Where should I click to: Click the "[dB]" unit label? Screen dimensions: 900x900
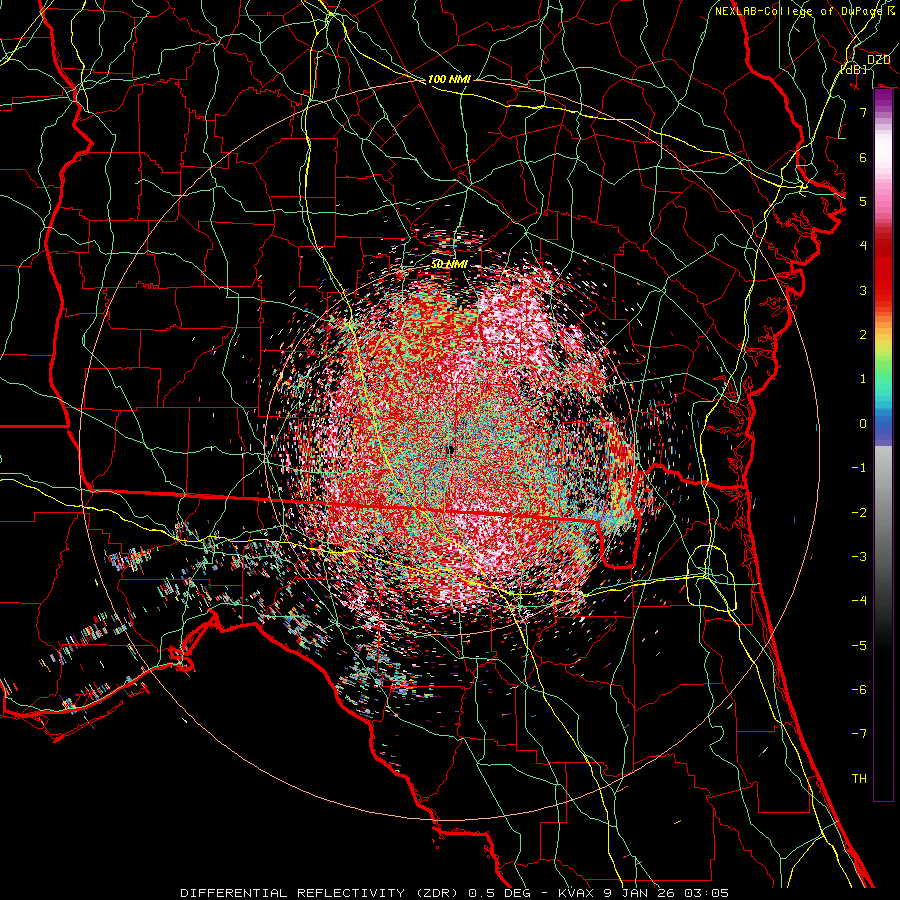854,69
